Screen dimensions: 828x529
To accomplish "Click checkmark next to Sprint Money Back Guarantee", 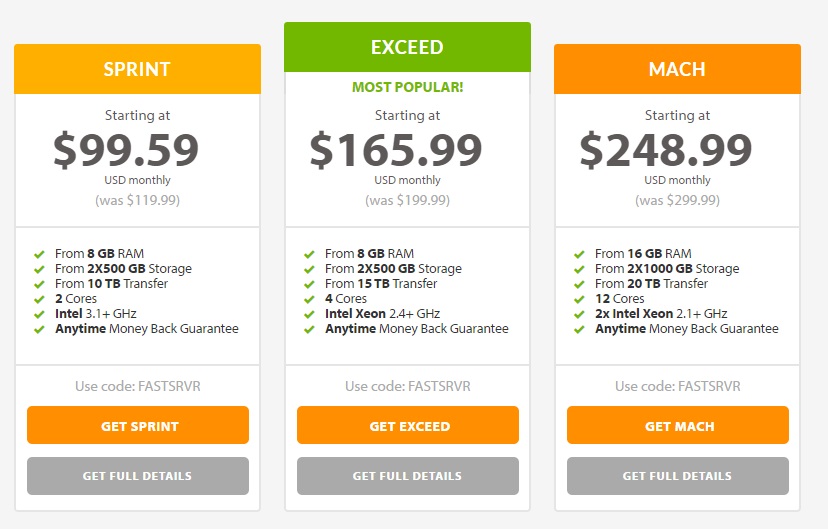I will [39, 329].
